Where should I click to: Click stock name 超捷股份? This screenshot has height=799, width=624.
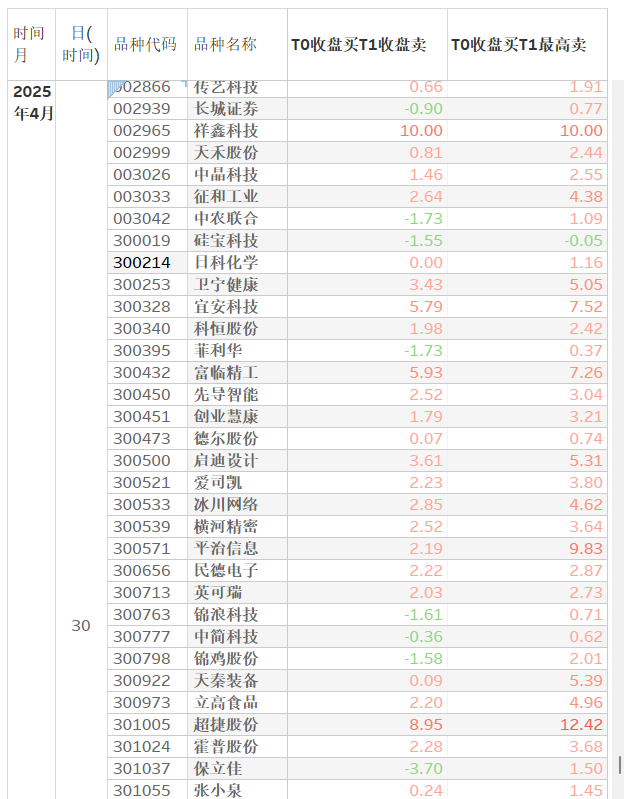(x=226, y=724)
